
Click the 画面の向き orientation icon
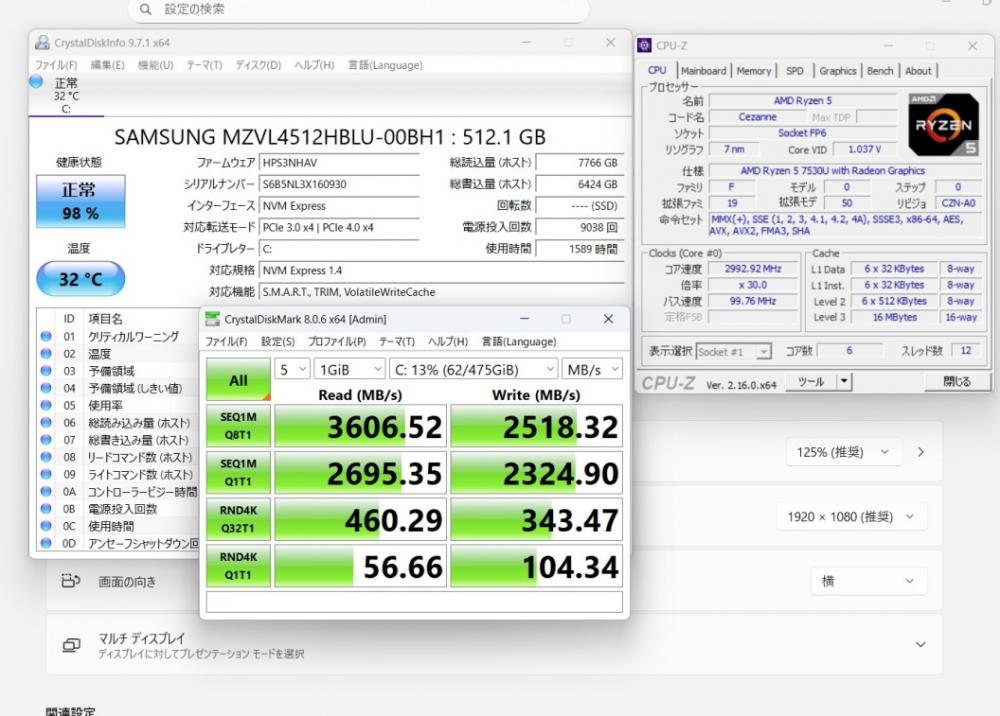tap(70, 581)
